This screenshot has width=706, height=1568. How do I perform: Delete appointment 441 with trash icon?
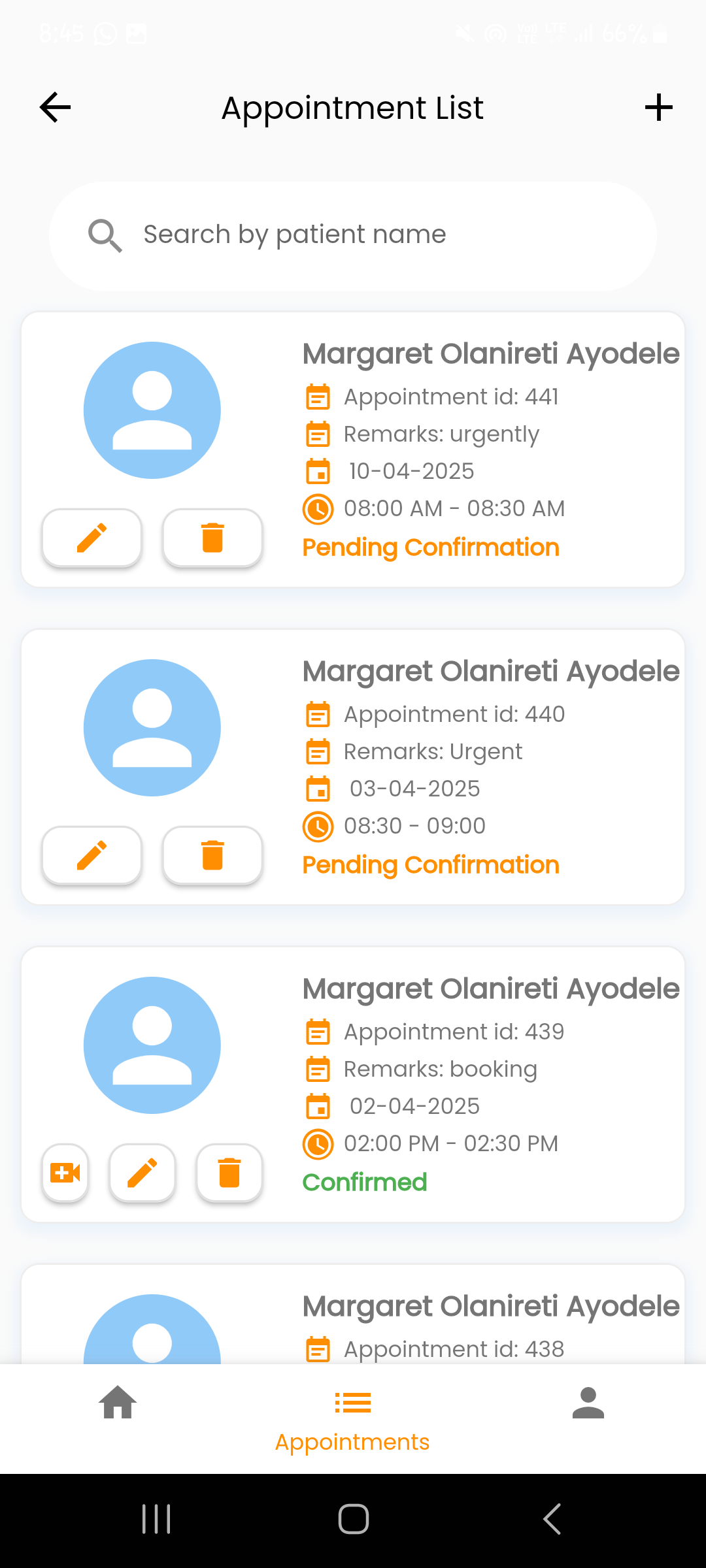click(x=212, y=538)
